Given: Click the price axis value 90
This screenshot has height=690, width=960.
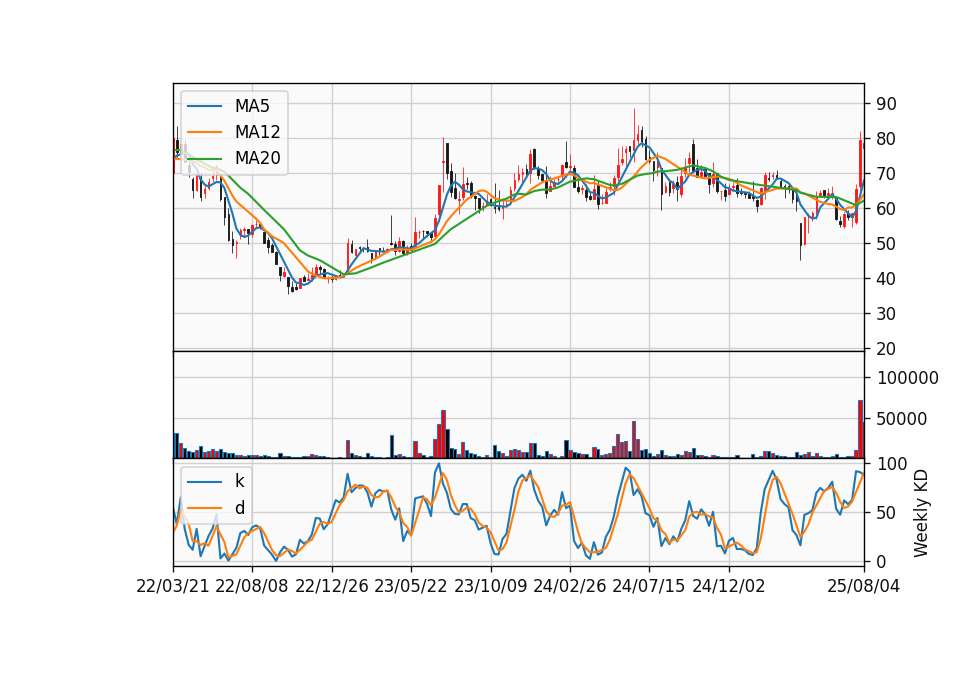Looking at the screenshot, I should (x=887, y=104).
